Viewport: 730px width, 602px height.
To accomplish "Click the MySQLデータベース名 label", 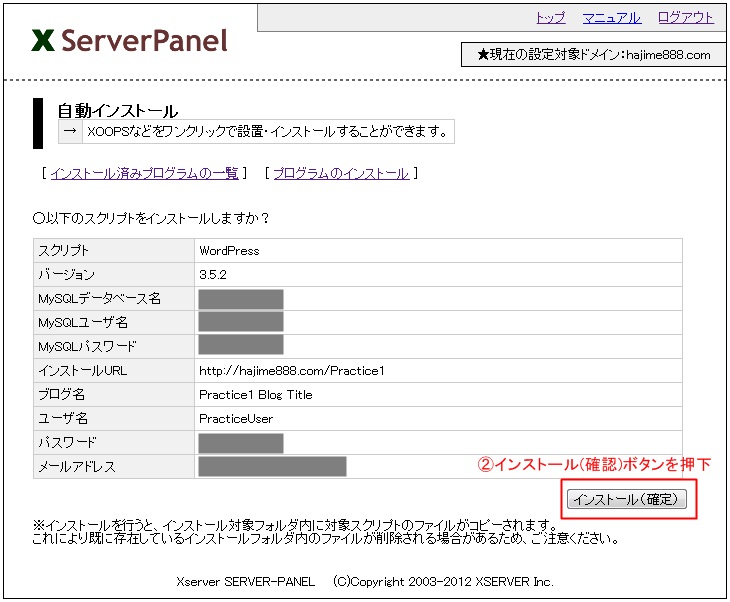I will click(99, 298).
